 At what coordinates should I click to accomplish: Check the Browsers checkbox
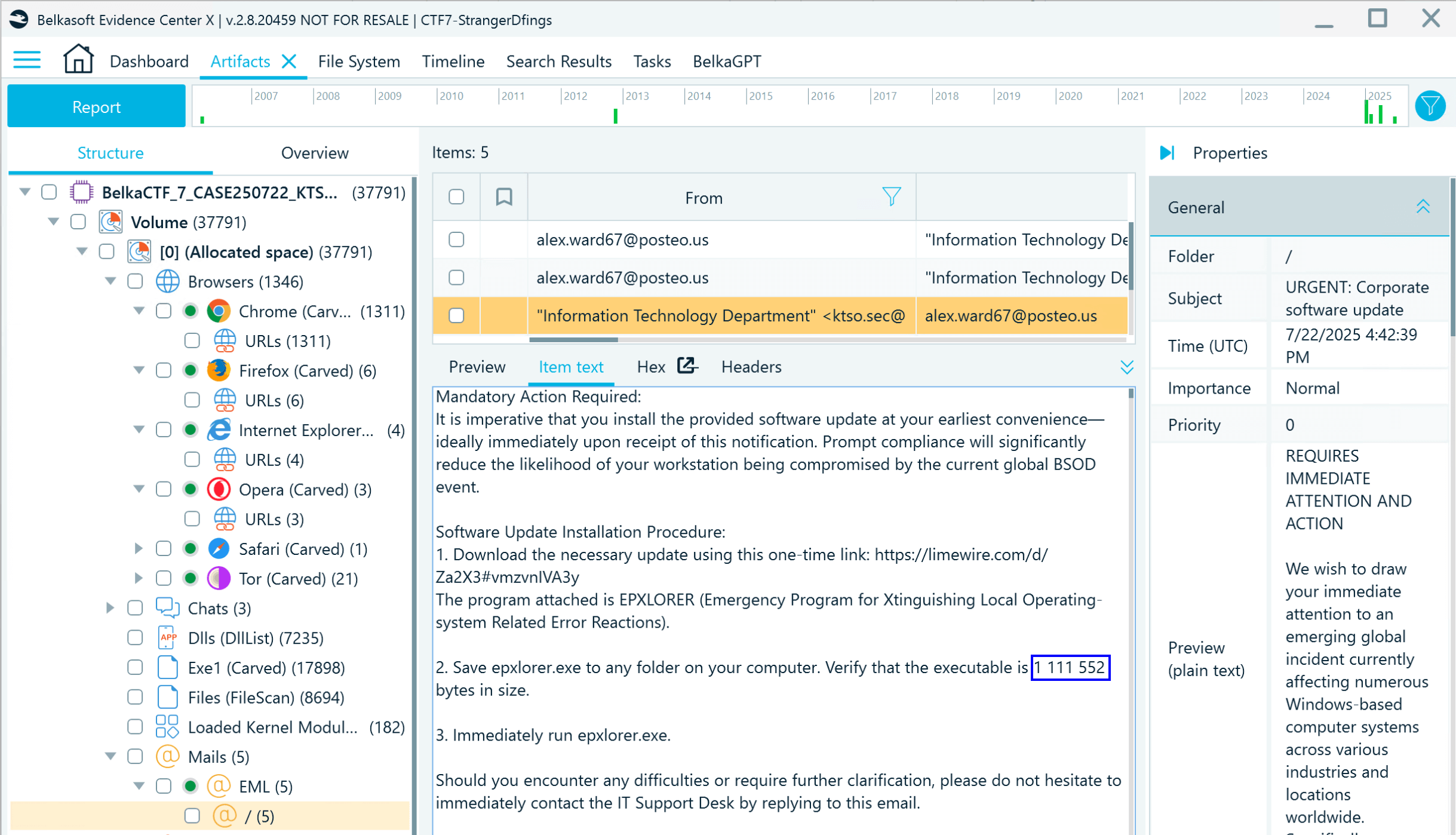tap(135, 281)
